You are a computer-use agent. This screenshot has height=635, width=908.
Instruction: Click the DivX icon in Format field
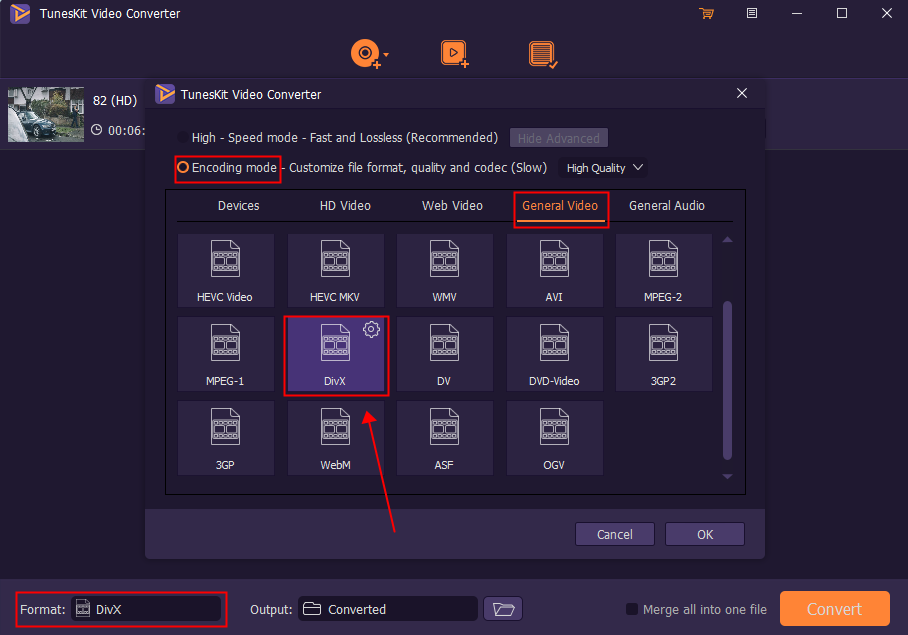[83, 608]
